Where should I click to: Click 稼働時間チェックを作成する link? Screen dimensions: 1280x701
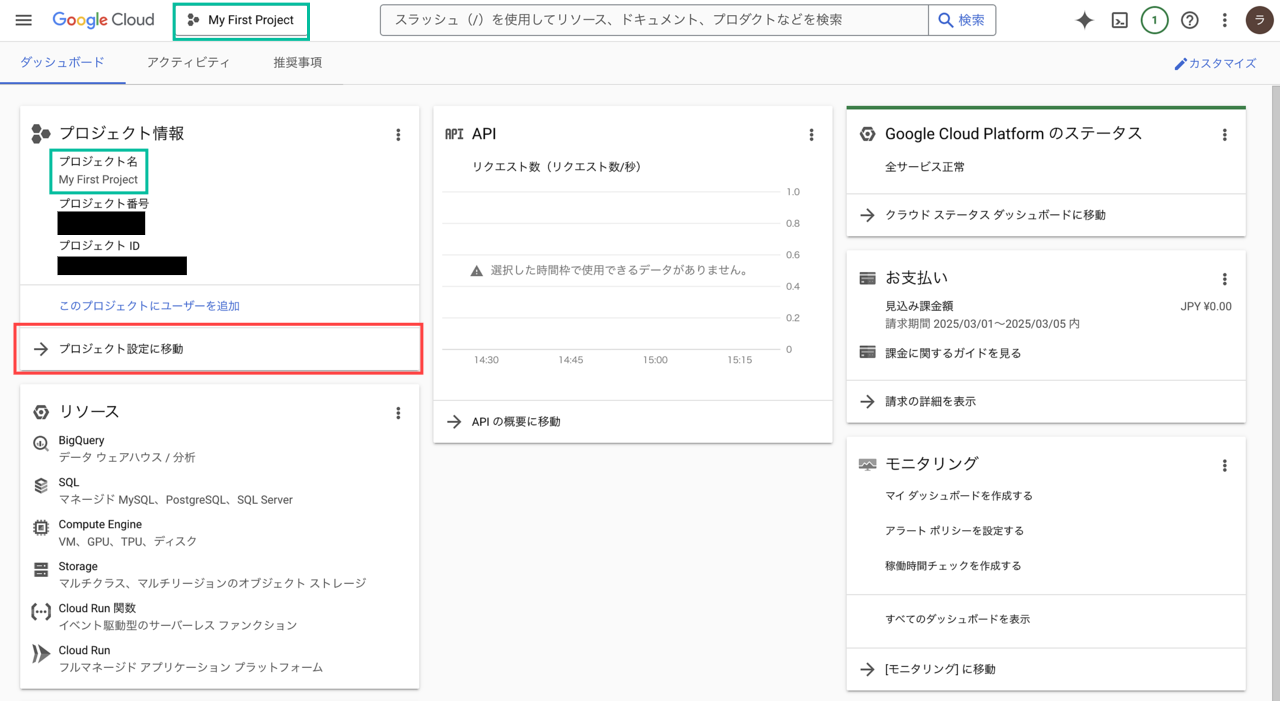click(x=953, y=566)
